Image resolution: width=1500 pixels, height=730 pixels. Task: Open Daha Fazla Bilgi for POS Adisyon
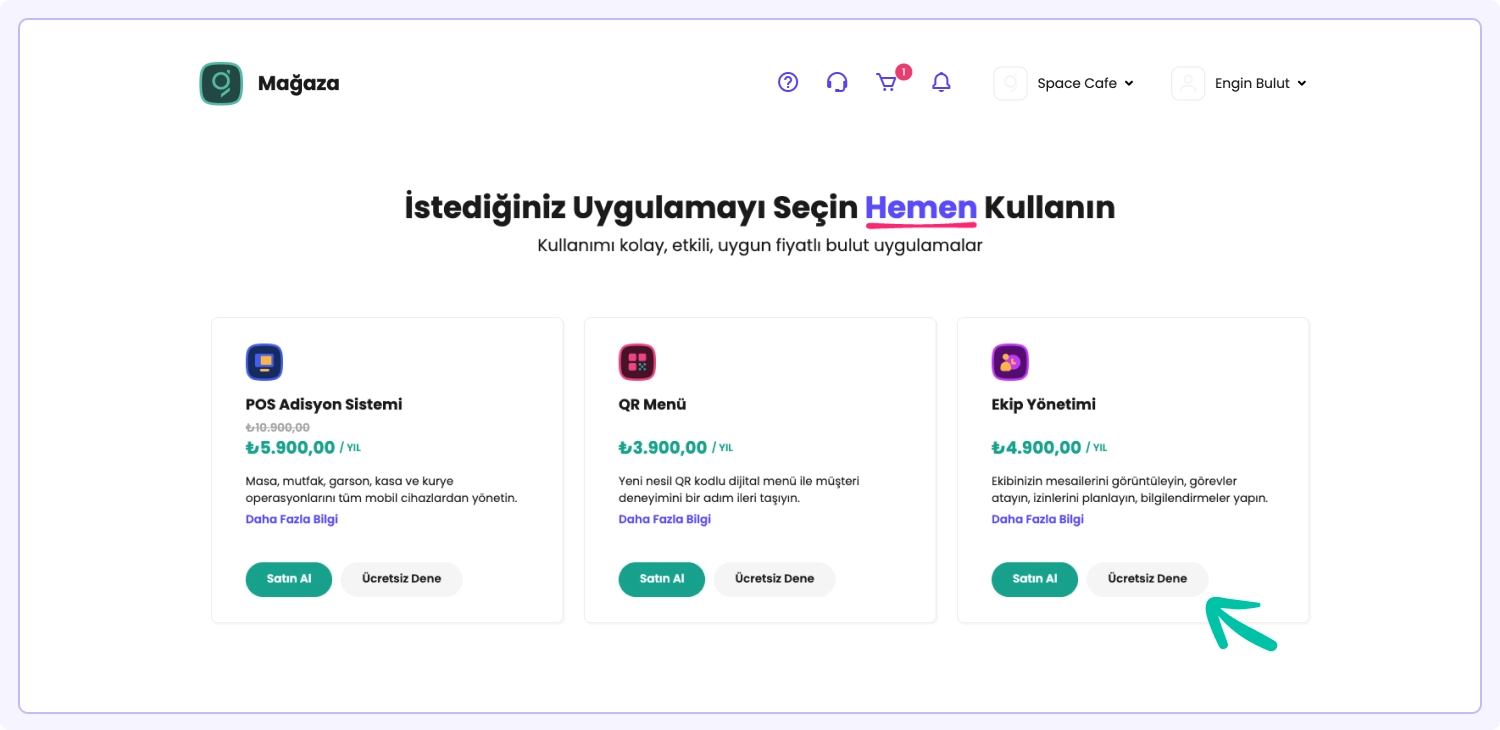click(x=292, y=520)
